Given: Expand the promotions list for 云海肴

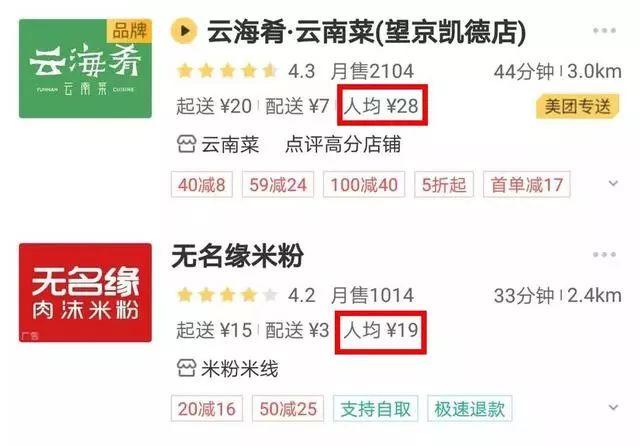Looking at the screenshot, I should coord(613,183).
